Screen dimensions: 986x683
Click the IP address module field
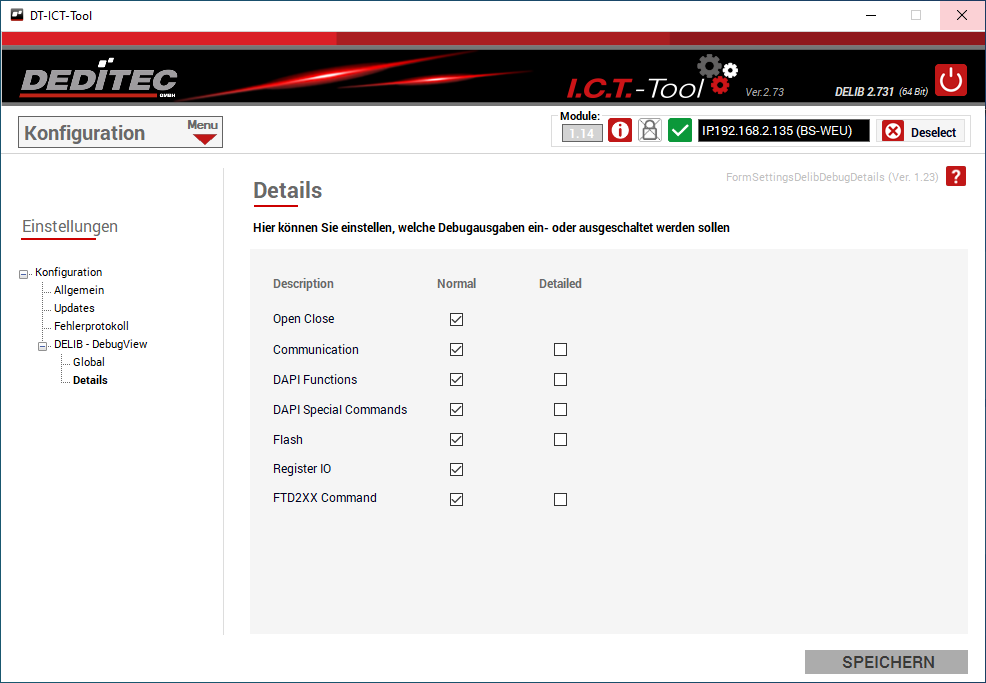click(783, 131)
